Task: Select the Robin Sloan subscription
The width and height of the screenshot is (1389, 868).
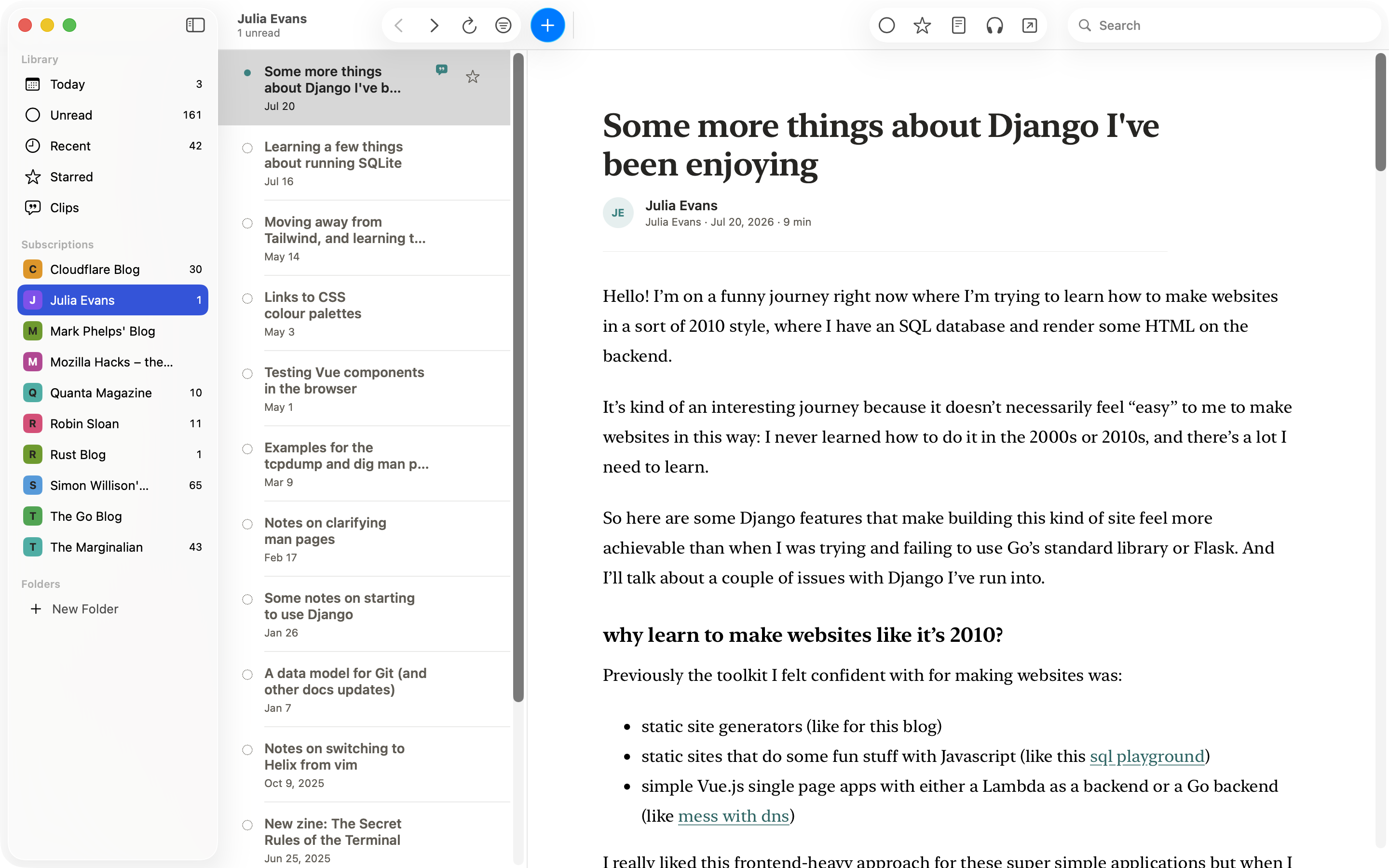Action: (x=113, y=424)
